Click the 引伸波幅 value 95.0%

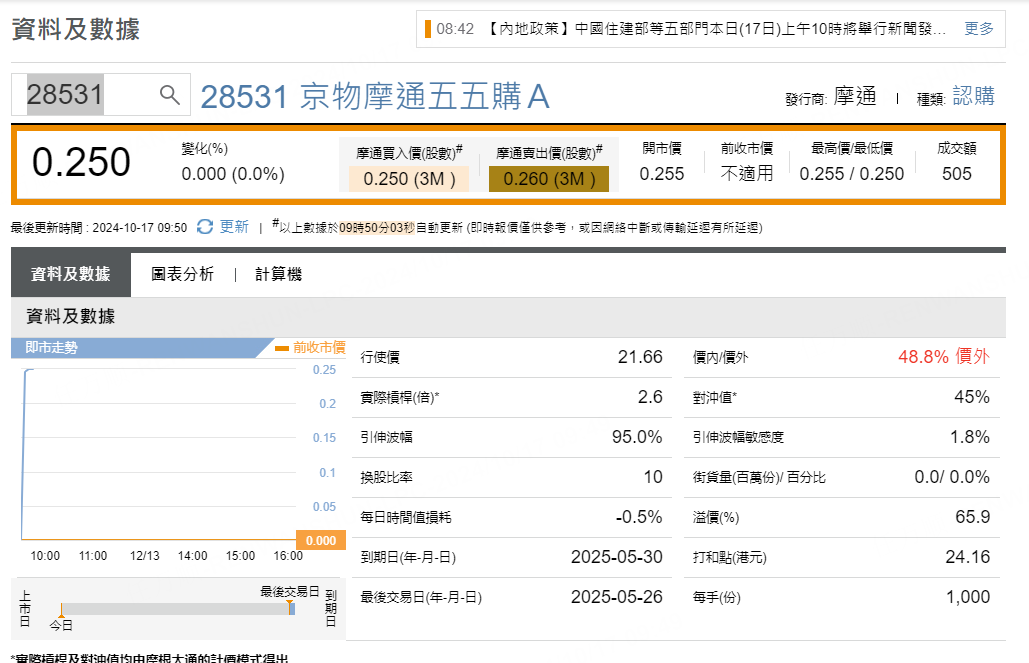tap(637, 437)
